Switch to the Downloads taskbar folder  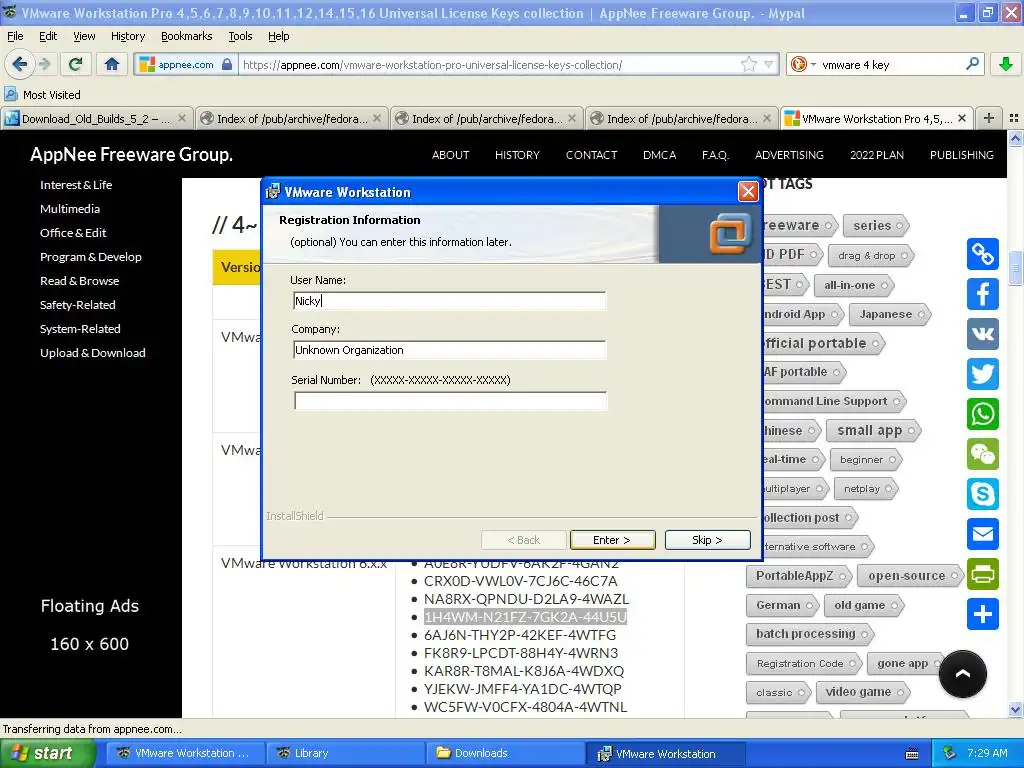coord(504,753)
